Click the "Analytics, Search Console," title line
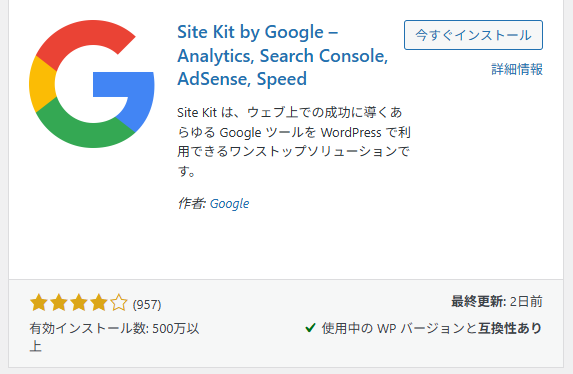The height and width of the screenshot is (374, 573). click(283, 56)
